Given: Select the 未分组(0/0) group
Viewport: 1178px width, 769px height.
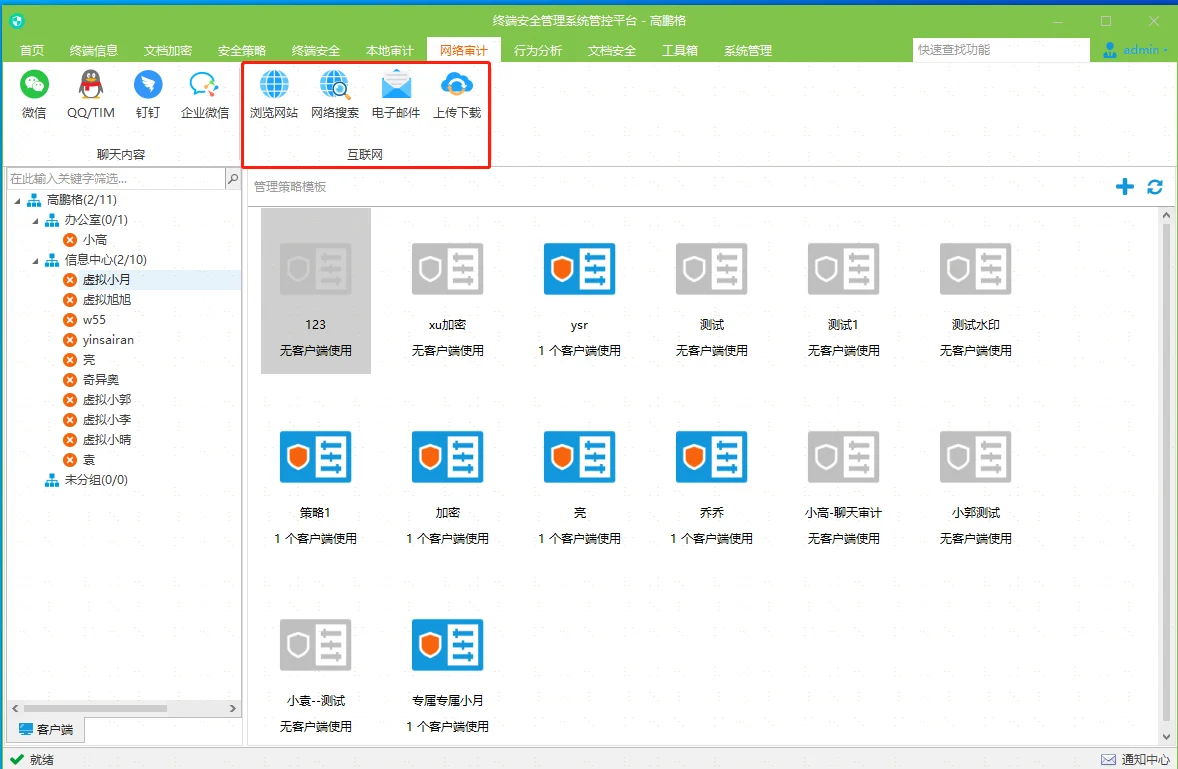Looking at the screenshot, I should 95,480.
